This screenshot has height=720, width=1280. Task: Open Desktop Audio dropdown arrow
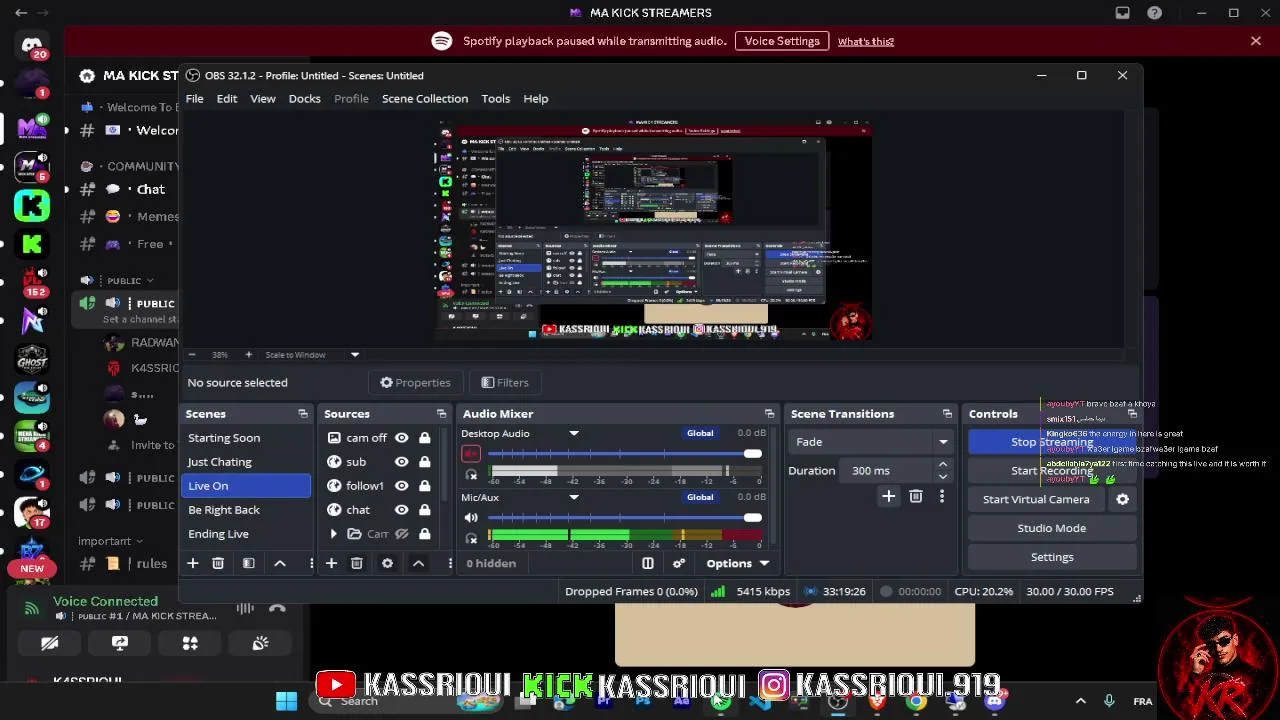[574, 433]
